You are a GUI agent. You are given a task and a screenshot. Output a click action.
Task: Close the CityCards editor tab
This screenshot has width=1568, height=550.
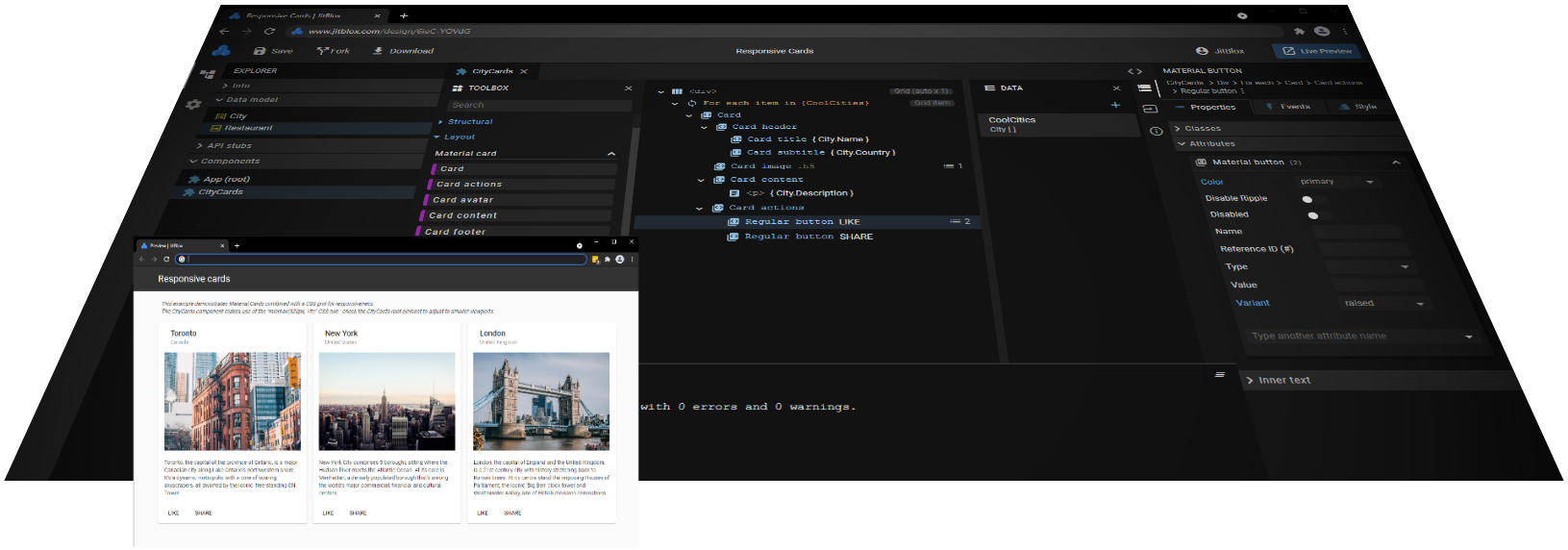tap(524, 71)
